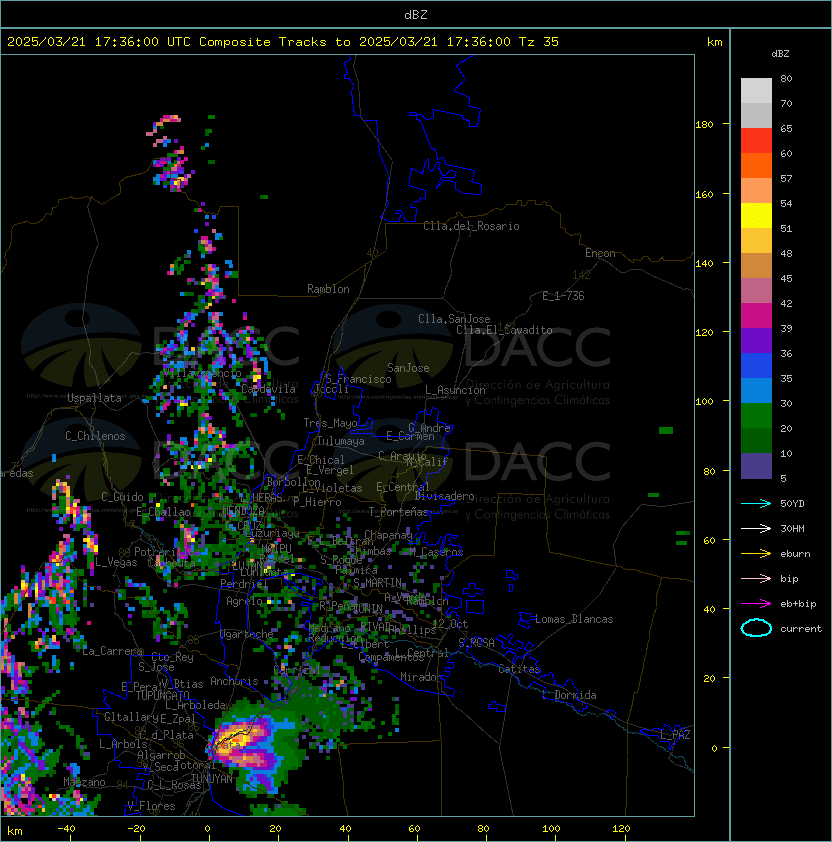The height and width of the screenshot is (842, 832).
Task: Click the 12_Oct place label
Action: 450,624
